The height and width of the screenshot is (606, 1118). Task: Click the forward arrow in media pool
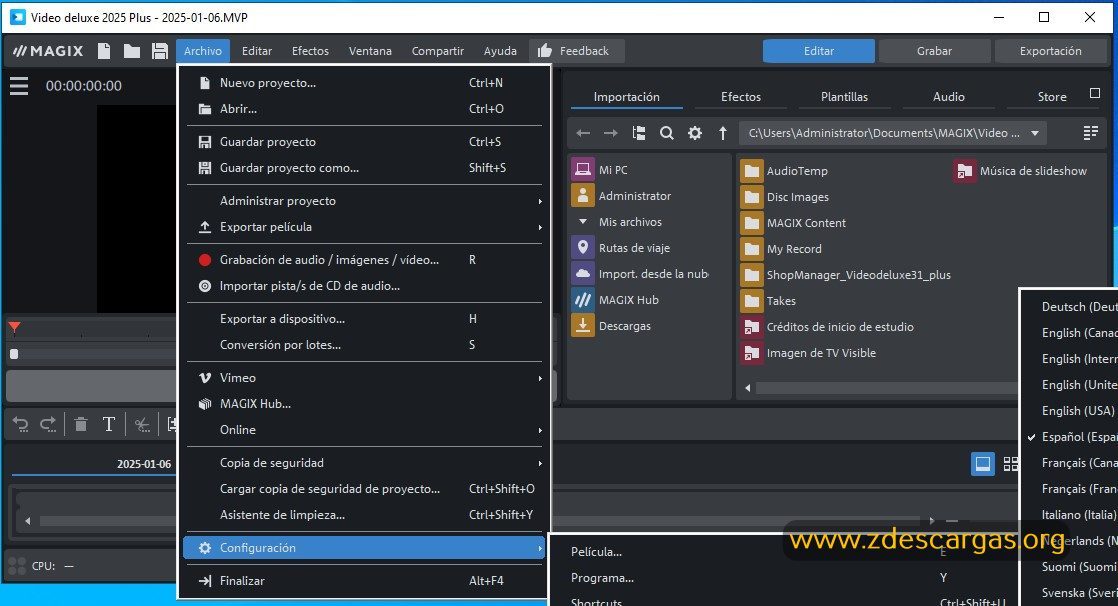[x=610, y=133]
